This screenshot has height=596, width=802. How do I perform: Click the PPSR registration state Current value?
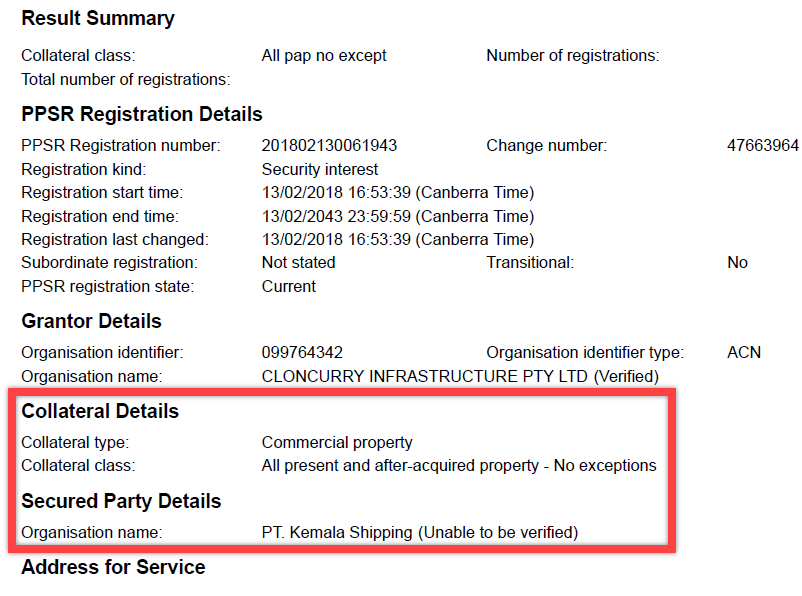click(x=288, y=286)
